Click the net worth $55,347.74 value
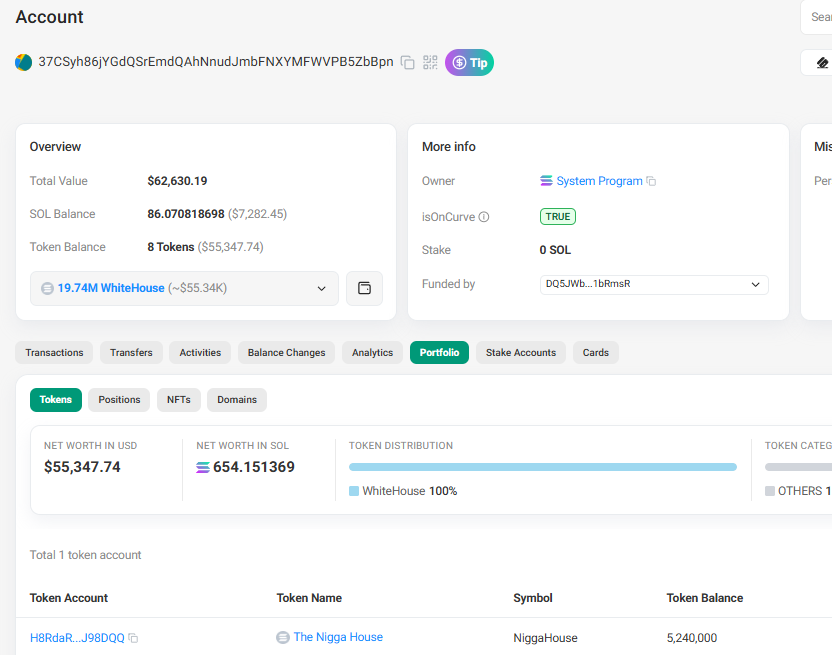Image resolution: width=832 pixels, height=655 pixels. (x=82, y=467)
